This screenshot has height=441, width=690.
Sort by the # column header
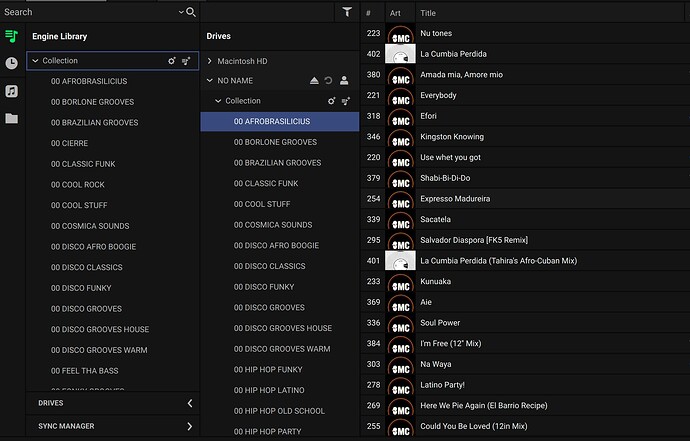pyautogui.click(x=368, y=13)
